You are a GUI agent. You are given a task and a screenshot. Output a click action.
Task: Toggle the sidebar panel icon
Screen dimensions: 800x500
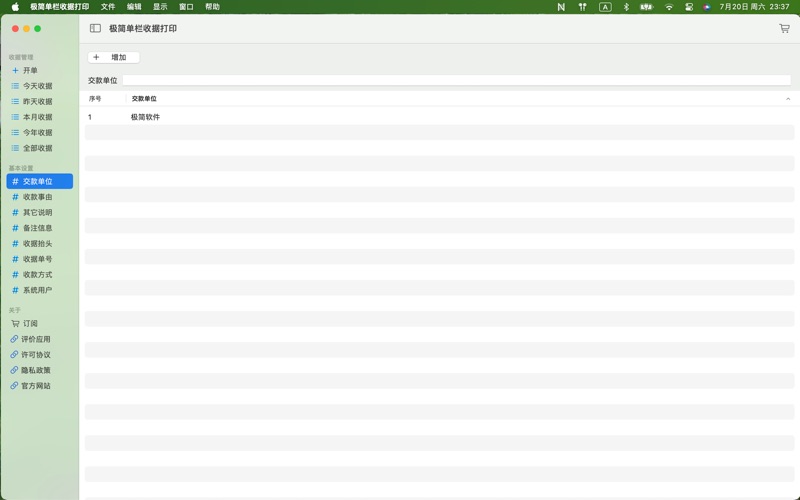(x=95, y=29)
